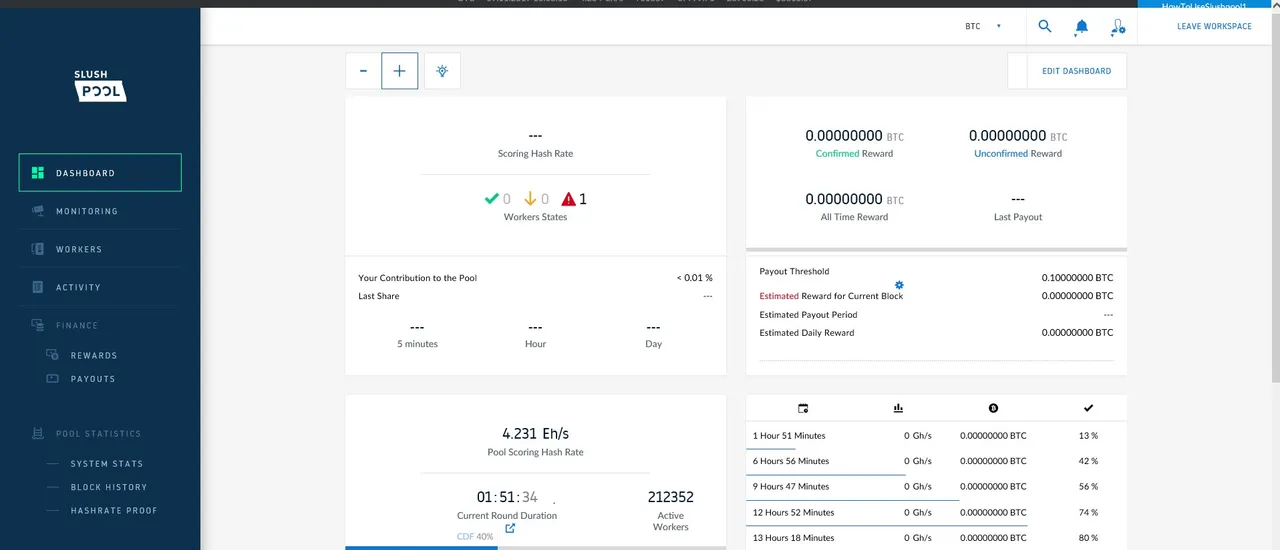Click the Activity icon in sidebar

(x=38, y=287)
